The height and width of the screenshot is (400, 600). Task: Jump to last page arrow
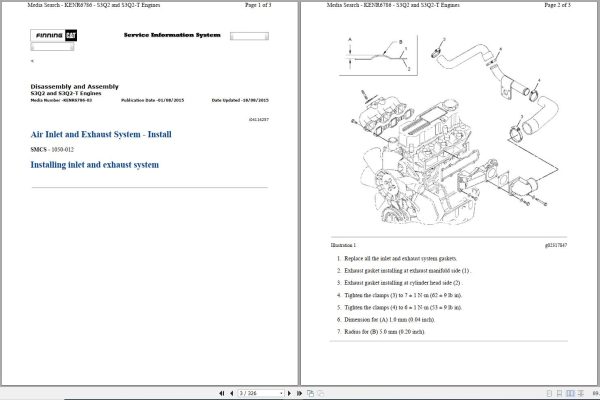click(x=299, y=393)
